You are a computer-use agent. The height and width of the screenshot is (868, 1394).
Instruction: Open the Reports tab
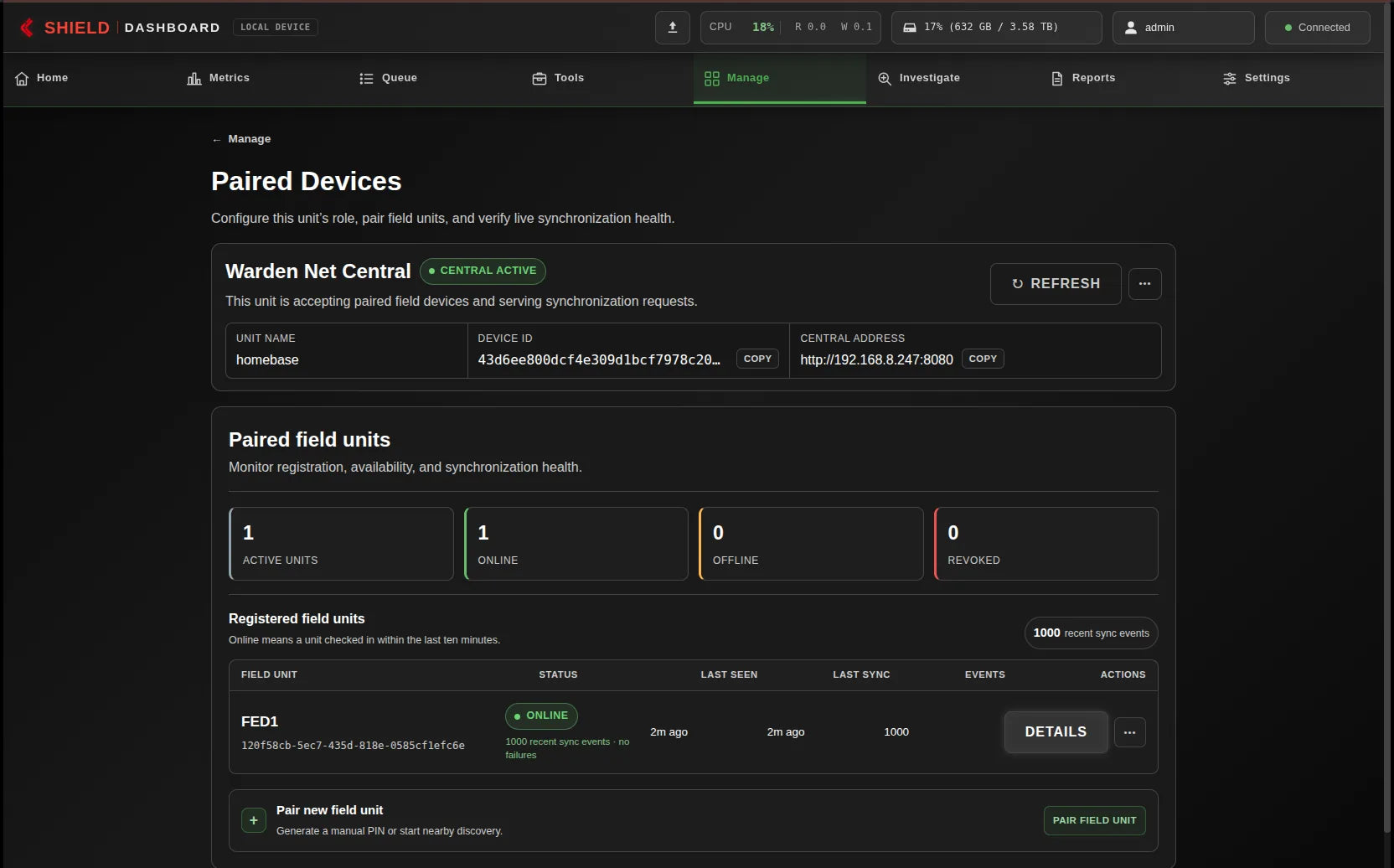click(1125, 78)
